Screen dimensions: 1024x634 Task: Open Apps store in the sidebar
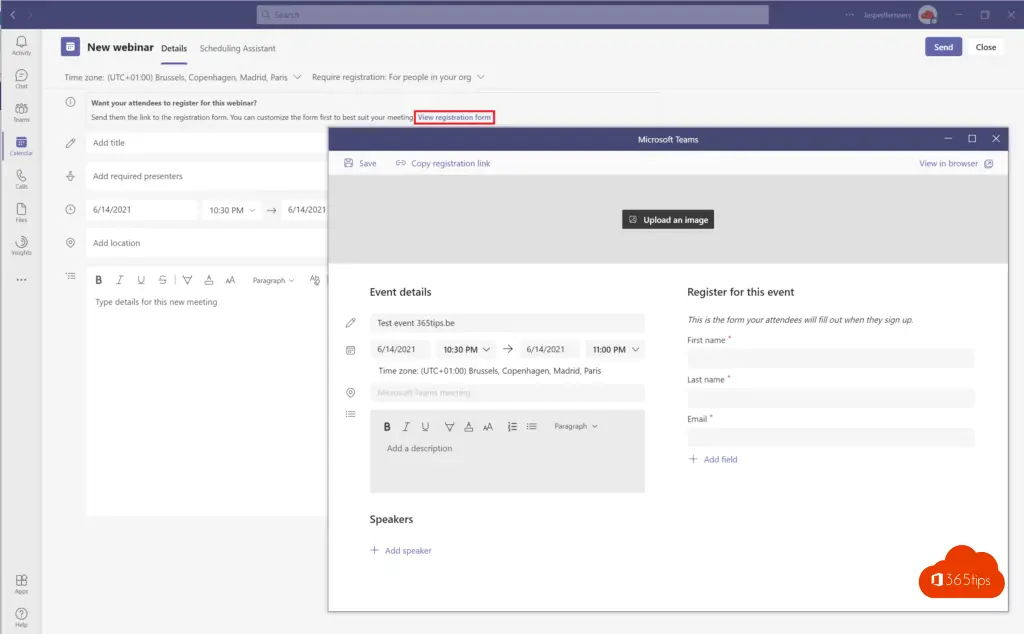click(21, 584)
